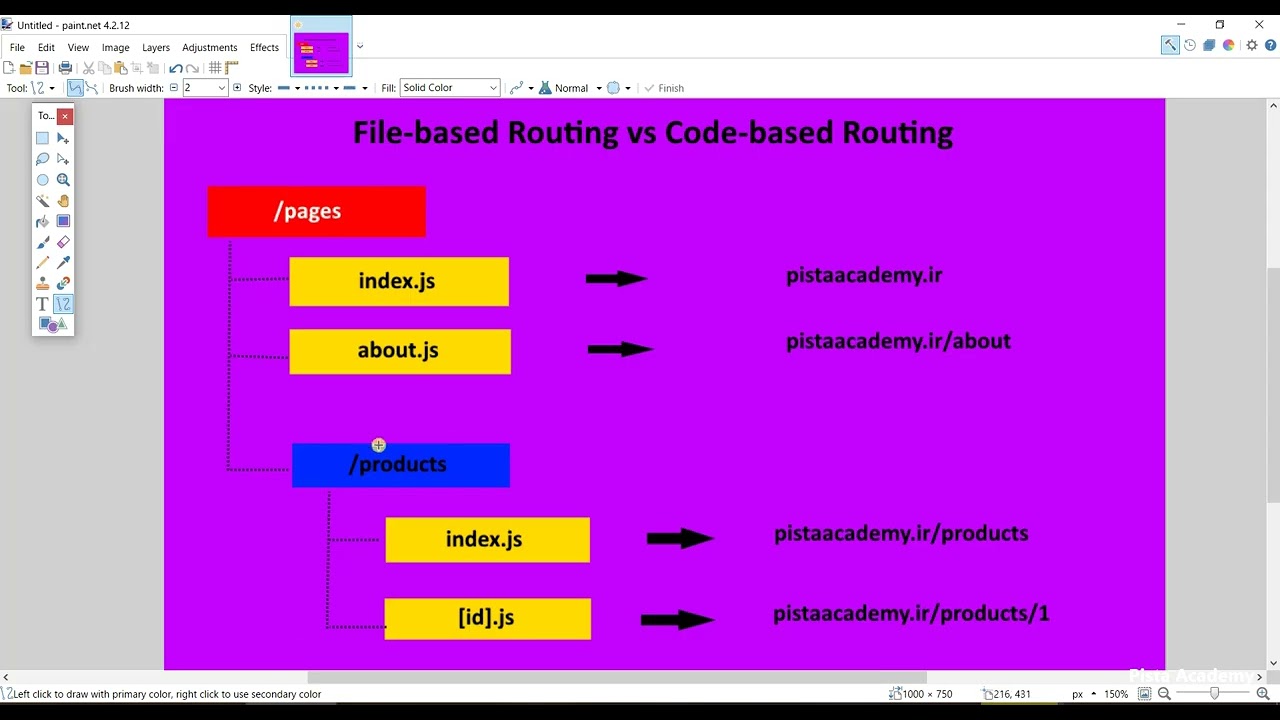Image resolution: width=1280 pixels, height=720 pixels.
Task: Select the Clone Stamp tool
Action: pyautogui.click(x=42, y=283)
